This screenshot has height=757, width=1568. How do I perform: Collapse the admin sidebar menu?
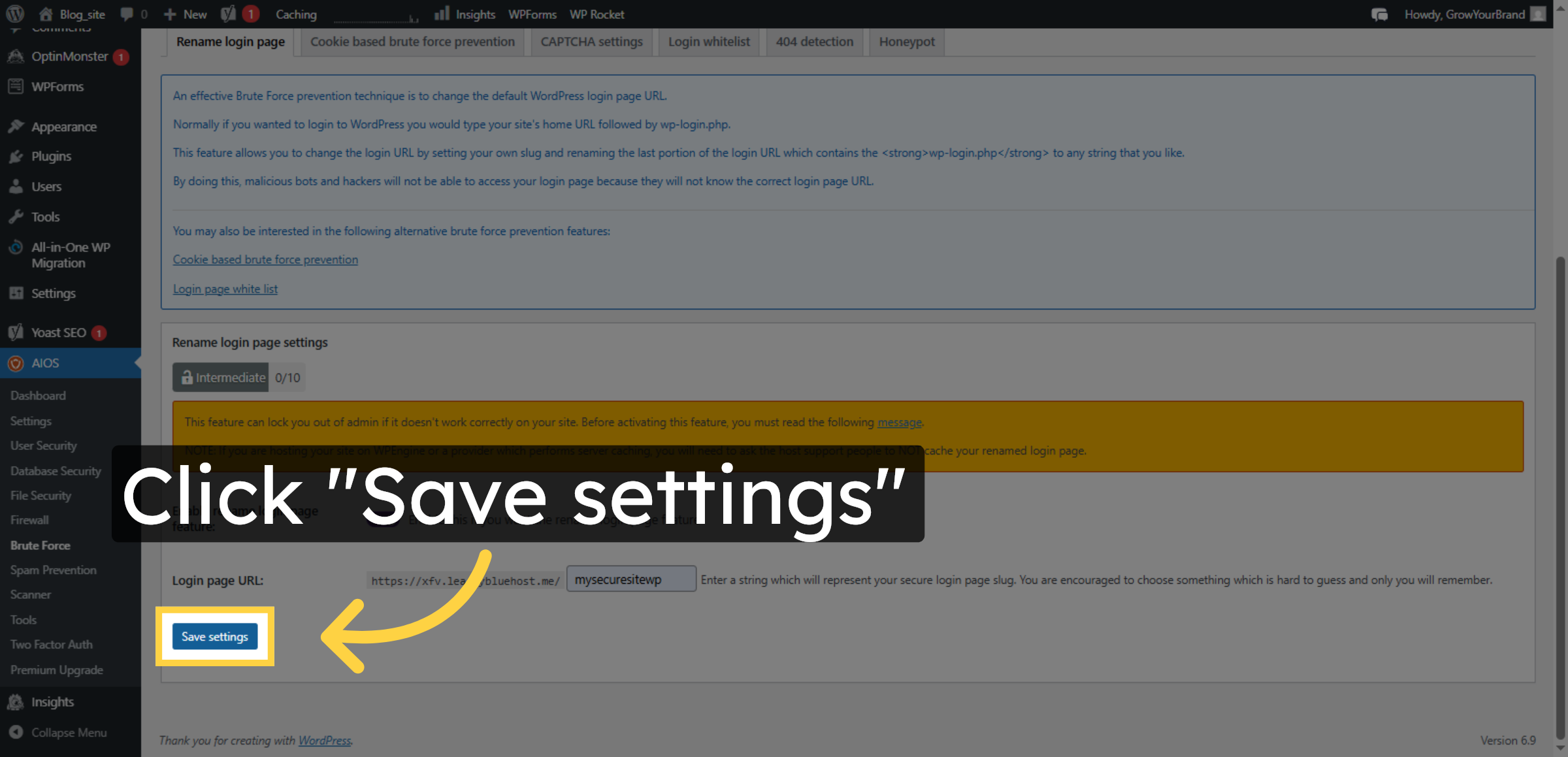point(69,732)
